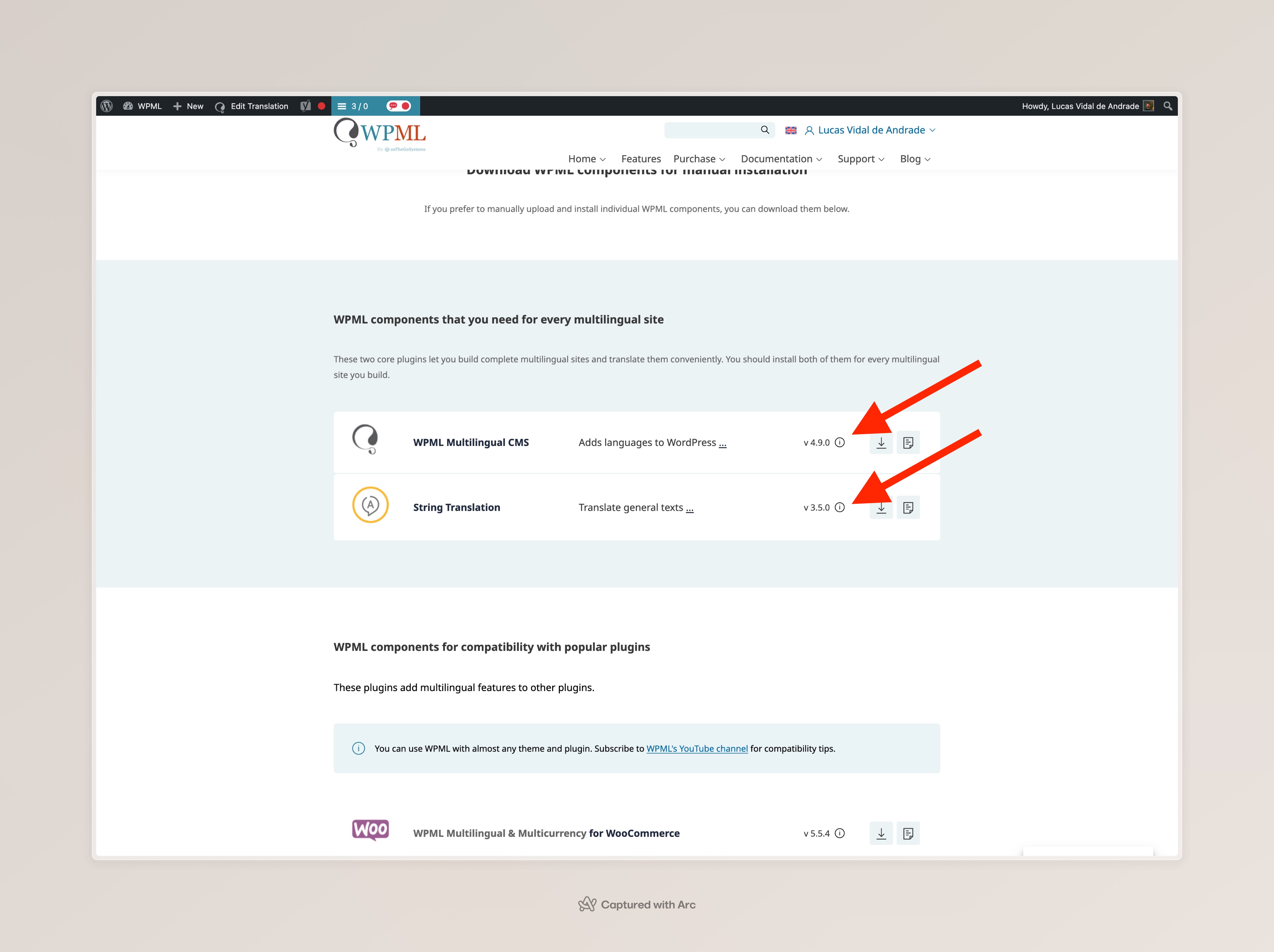Click info icon beside v 3.5.0
1274x952 pixels.
840,507
